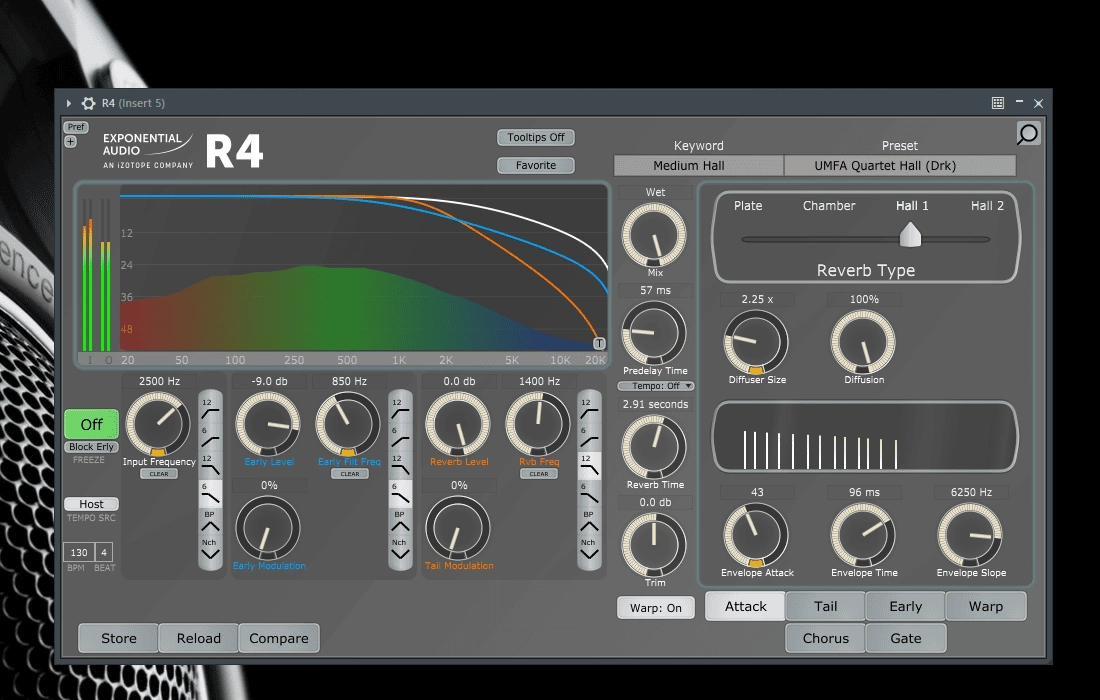Select 6 dB low-pass for Rvb Freq
The image size is (1100, 700).
[x=589, y=494]
